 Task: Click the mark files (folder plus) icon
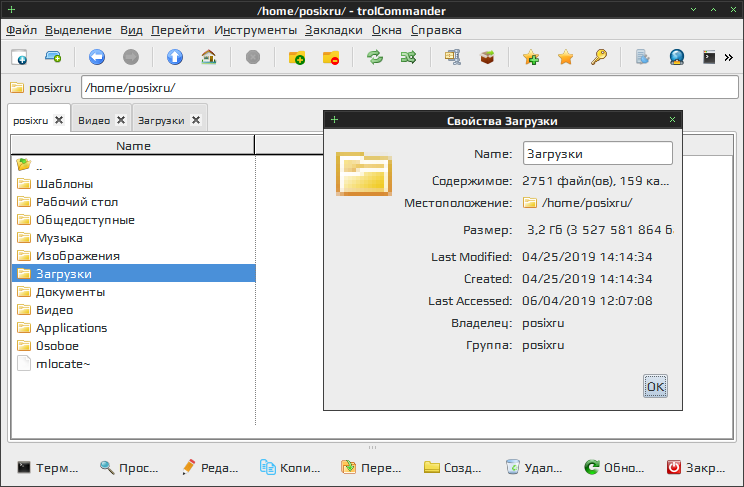point(297,57)
